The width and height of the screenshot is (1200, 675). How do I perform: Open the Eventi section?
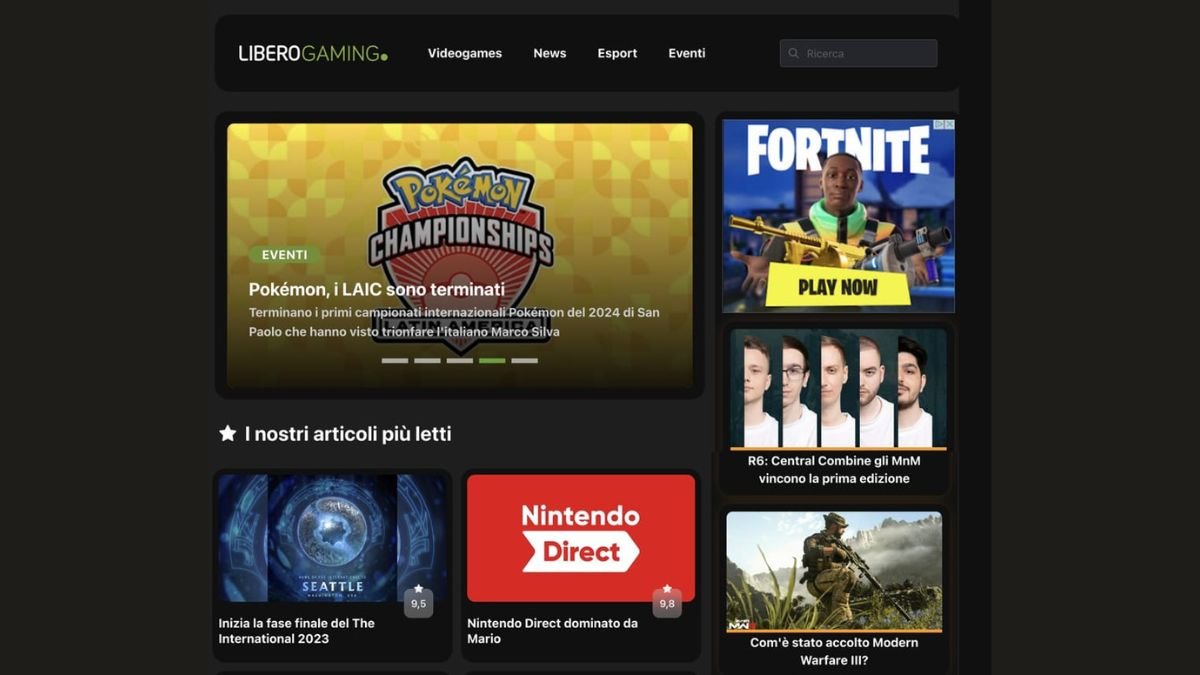coord(687,54)
